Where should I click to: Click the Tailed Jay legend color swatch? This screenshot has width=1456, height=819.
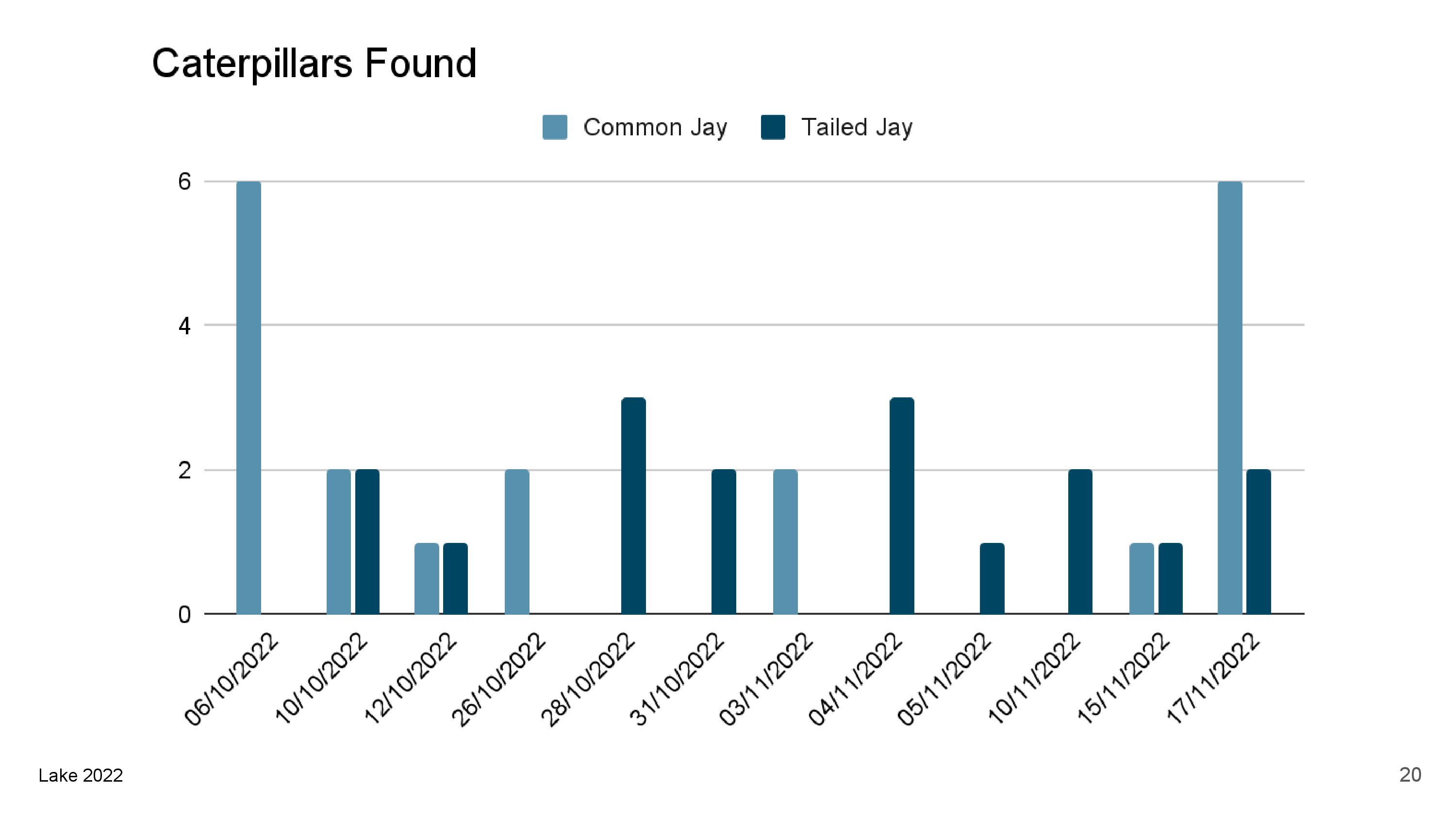tap(773, 127)
